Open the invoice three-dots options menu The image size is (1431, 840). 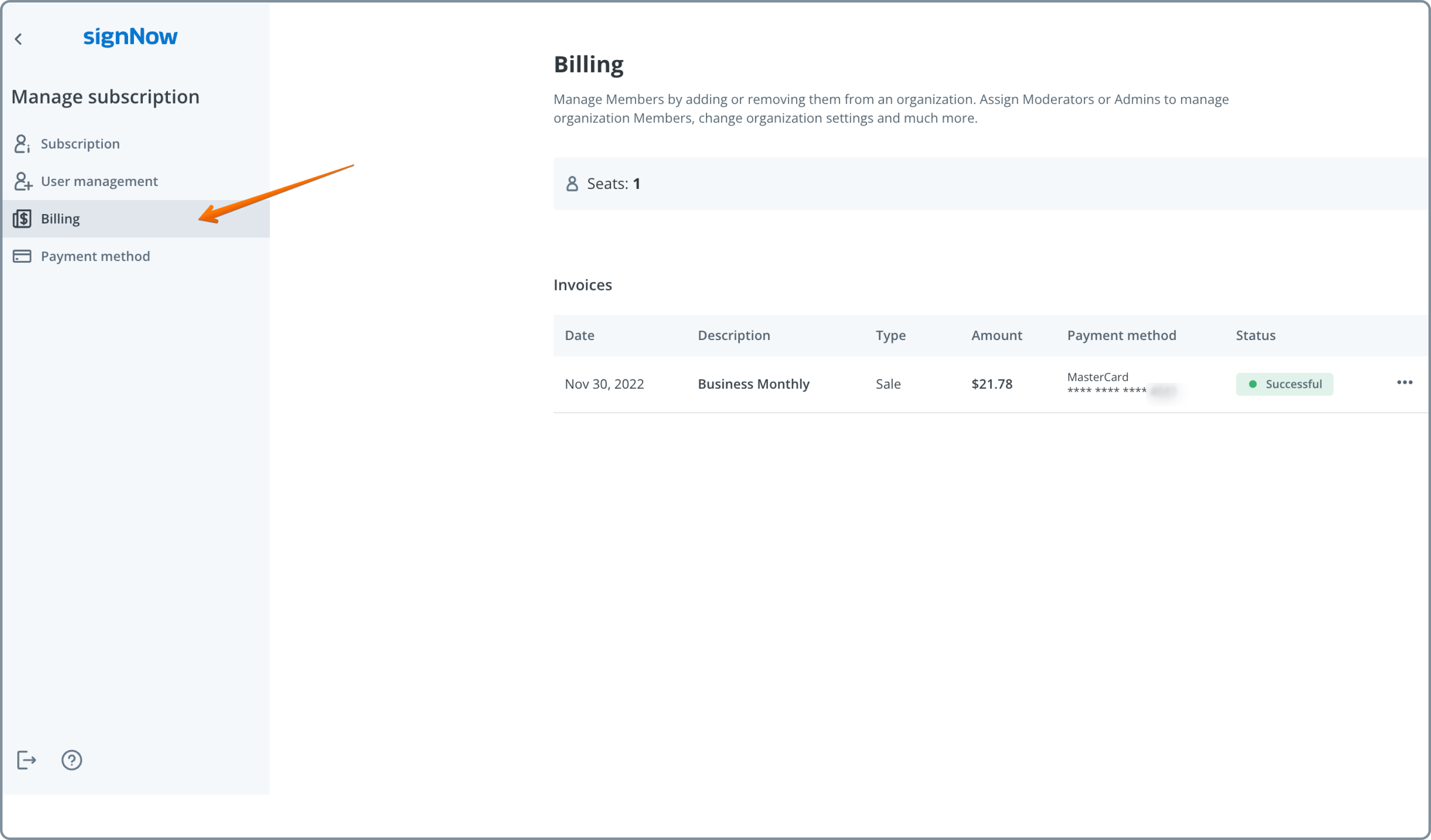click(1404, 382)
